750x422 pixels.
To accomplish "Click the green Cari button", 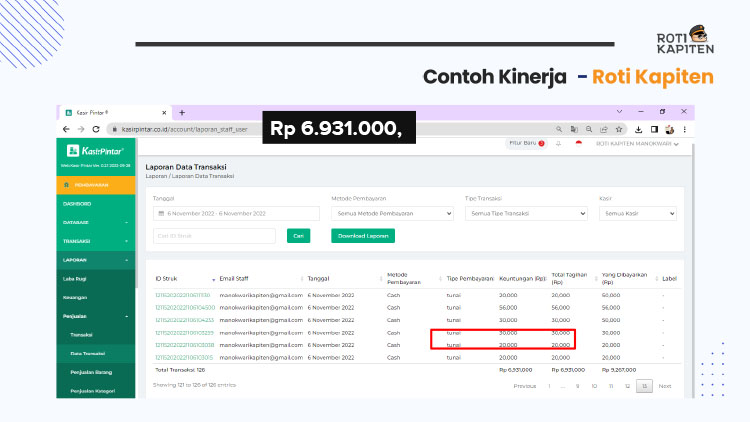I will coord(298,236).
